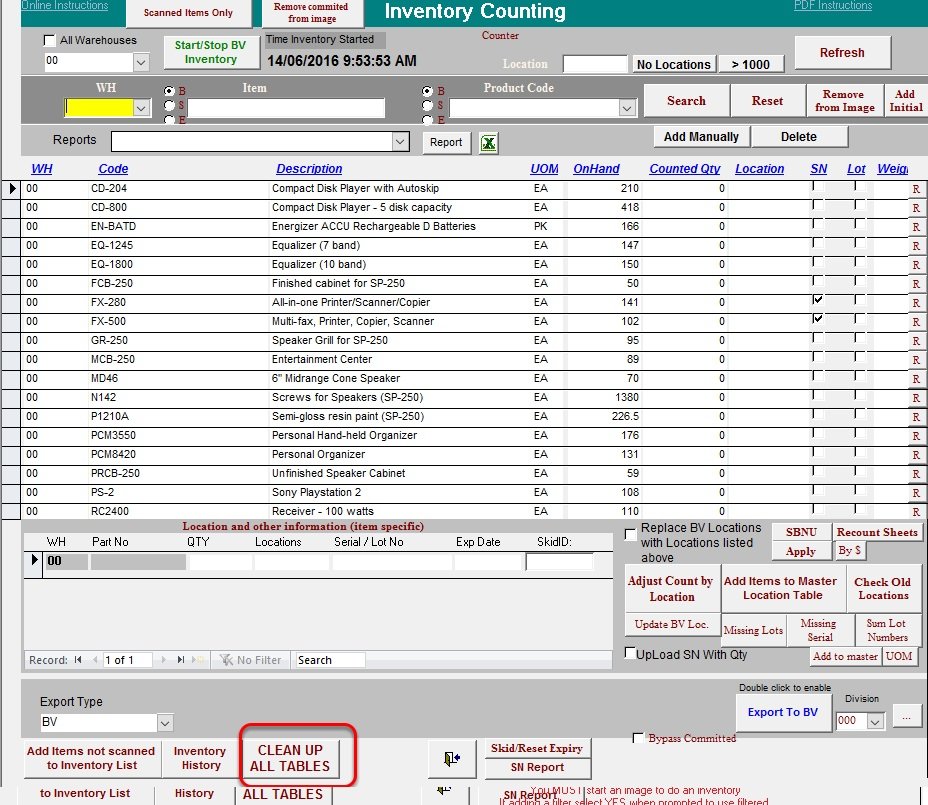The height and width of the screenshot is (805, 928).
Task: Check the Bypass Committed option
Action: click(x=639, y=738)
